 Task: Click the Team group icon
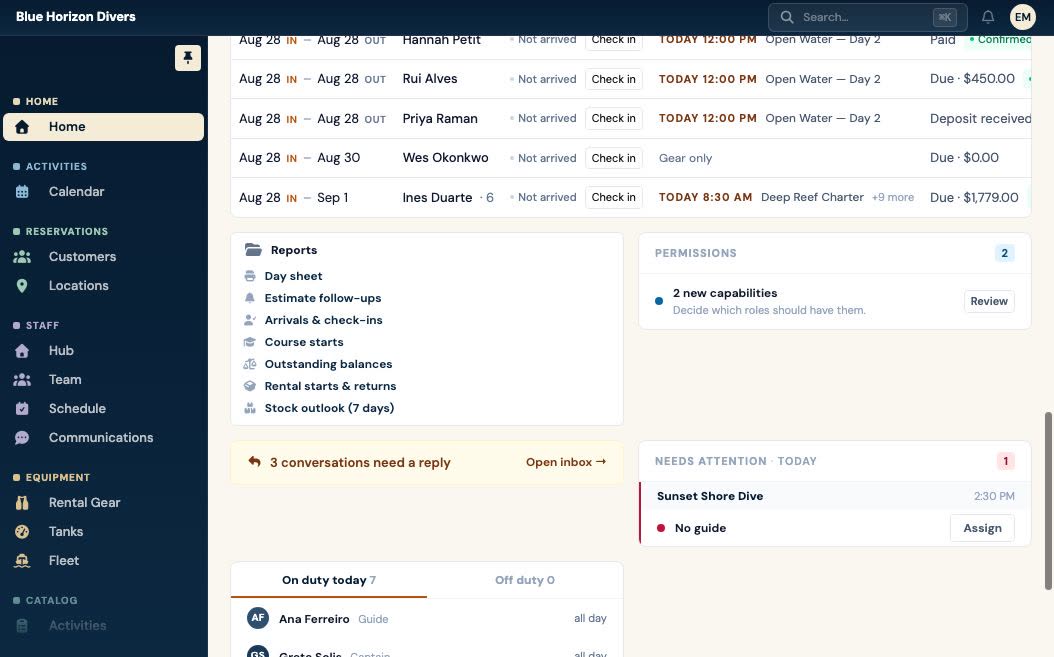point(22,380)
